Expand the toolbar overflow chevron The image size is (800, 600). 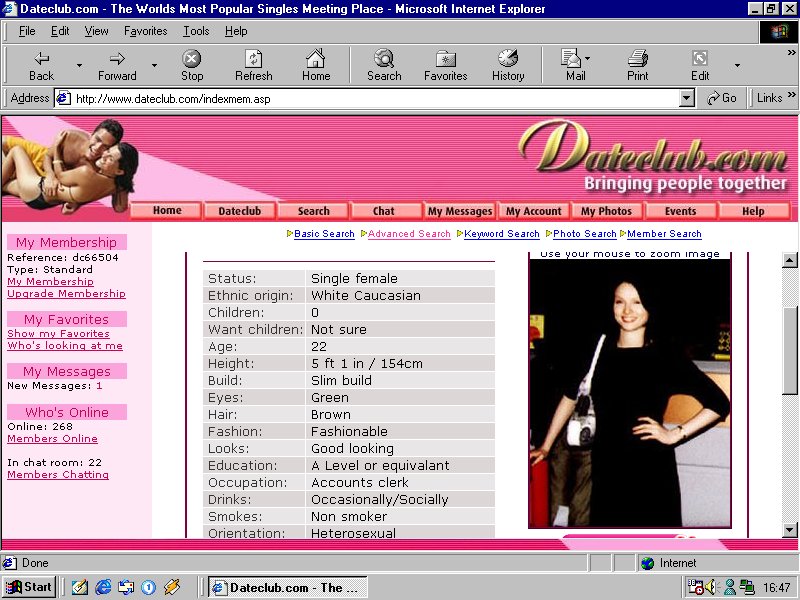pyautogui.click(x=791, y=52)
